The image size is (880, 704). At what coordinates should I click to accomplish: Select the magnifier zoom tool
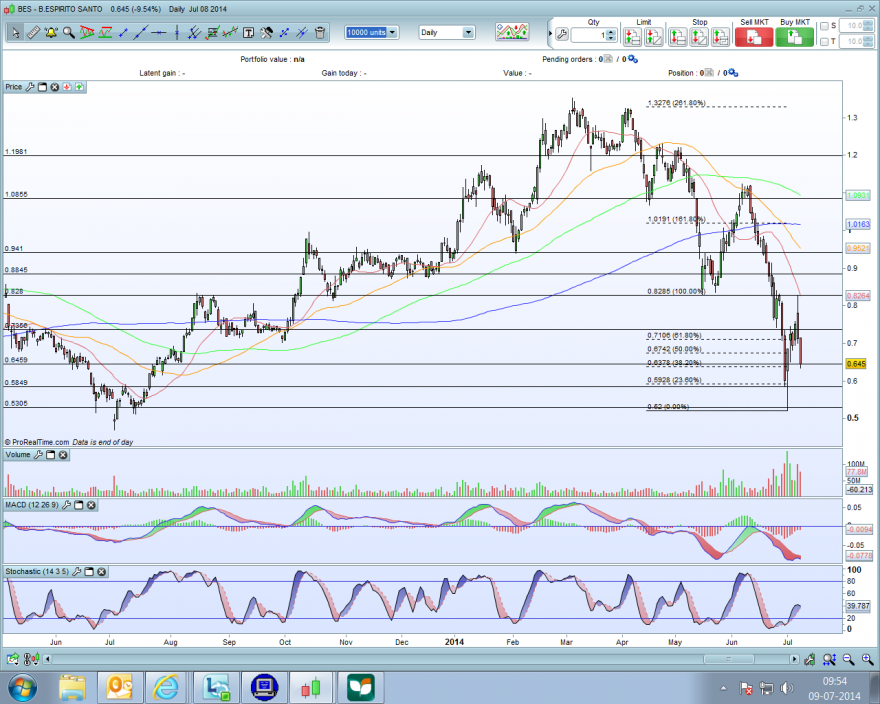point(68,33)
